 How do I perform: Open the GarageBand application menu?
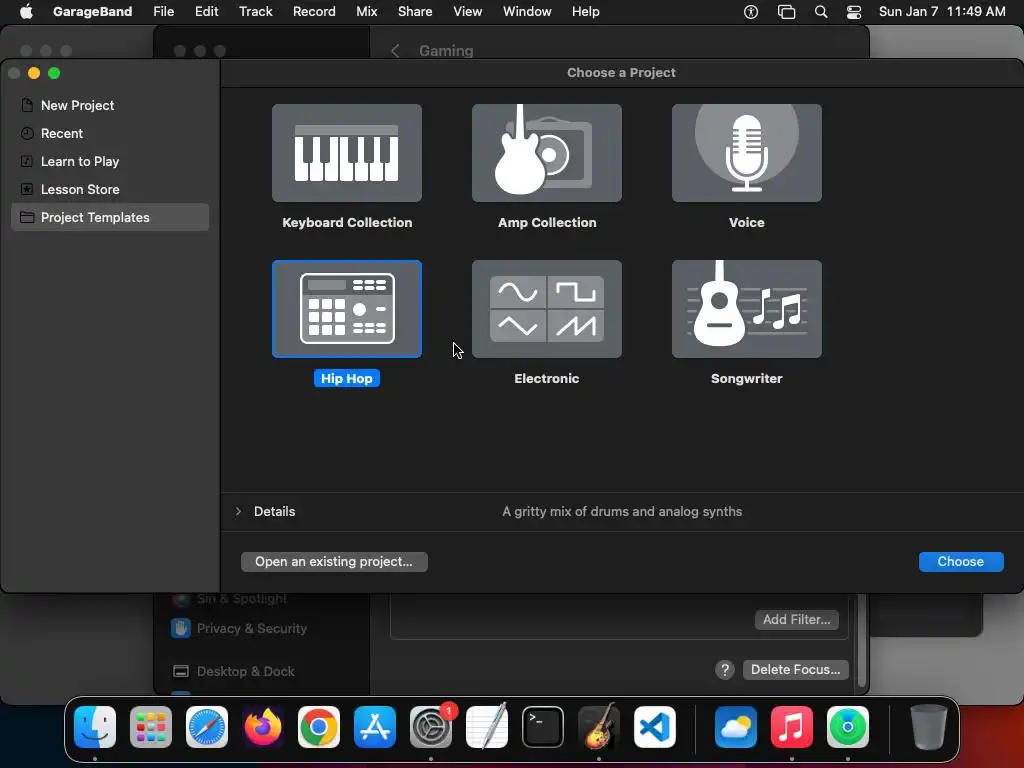pyautogui.click(x=92, y=12)
